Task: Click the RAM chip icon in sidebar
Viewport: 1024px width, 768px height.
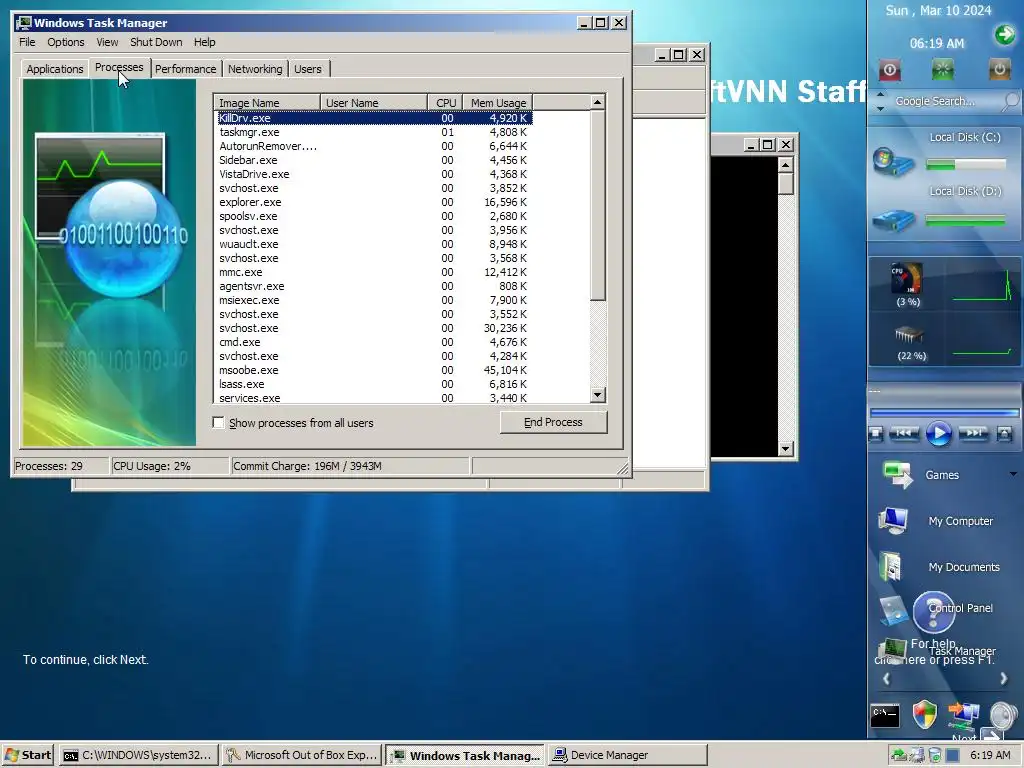Action: click(x=908, y=335)
